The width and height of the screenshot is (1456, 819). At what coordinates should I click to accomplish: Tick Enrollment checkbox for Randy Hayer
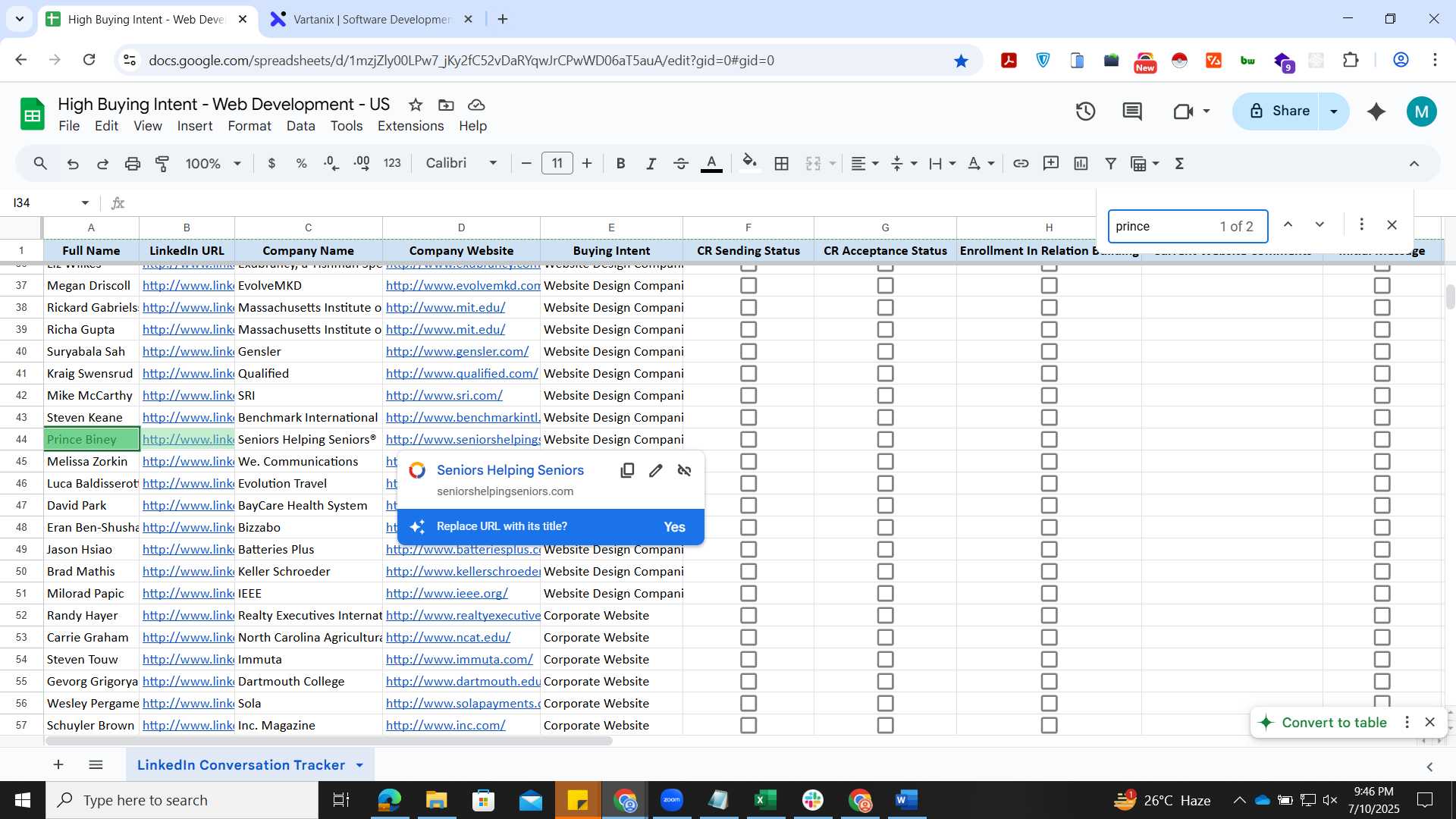[1049, 616]
